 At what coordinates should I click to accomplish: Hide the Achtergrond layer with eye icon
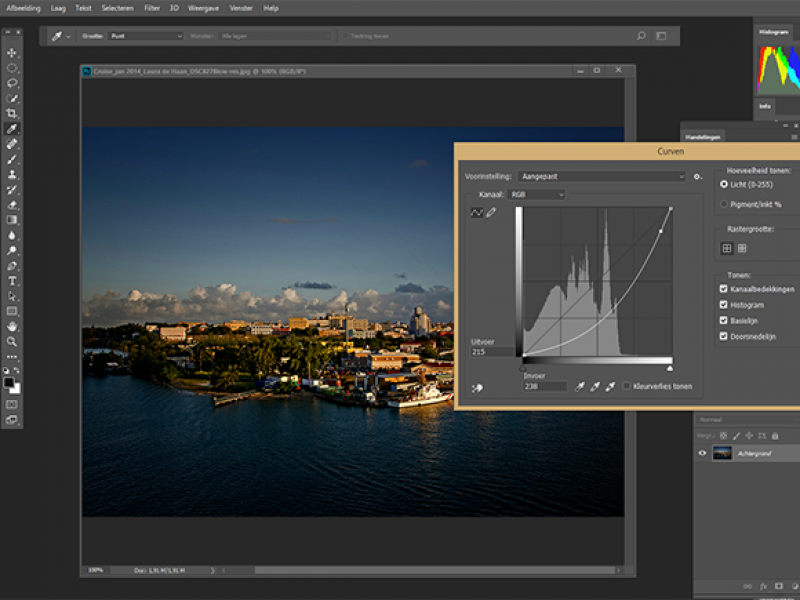pyautogui.click(x=702, y=453)
